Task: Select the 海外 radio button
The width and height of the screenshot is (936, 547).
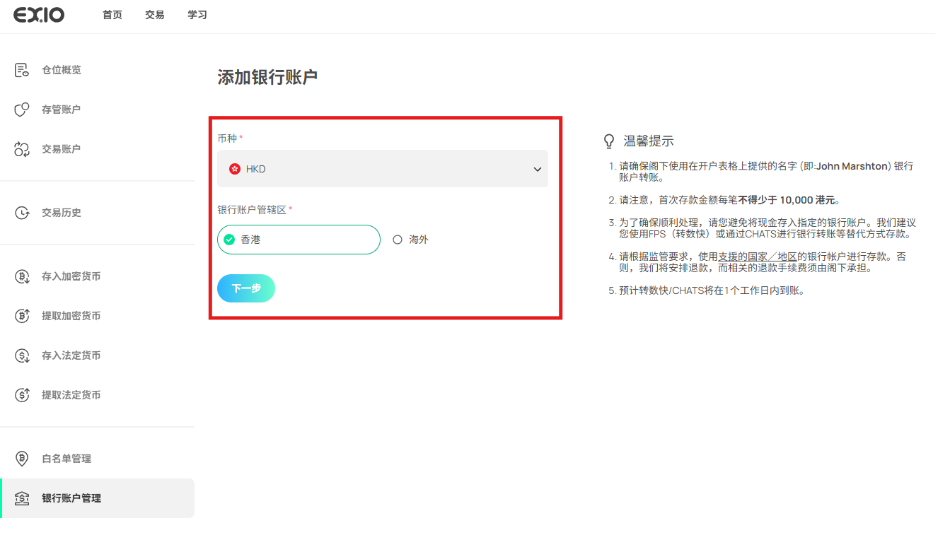Action: coord(398,240)
